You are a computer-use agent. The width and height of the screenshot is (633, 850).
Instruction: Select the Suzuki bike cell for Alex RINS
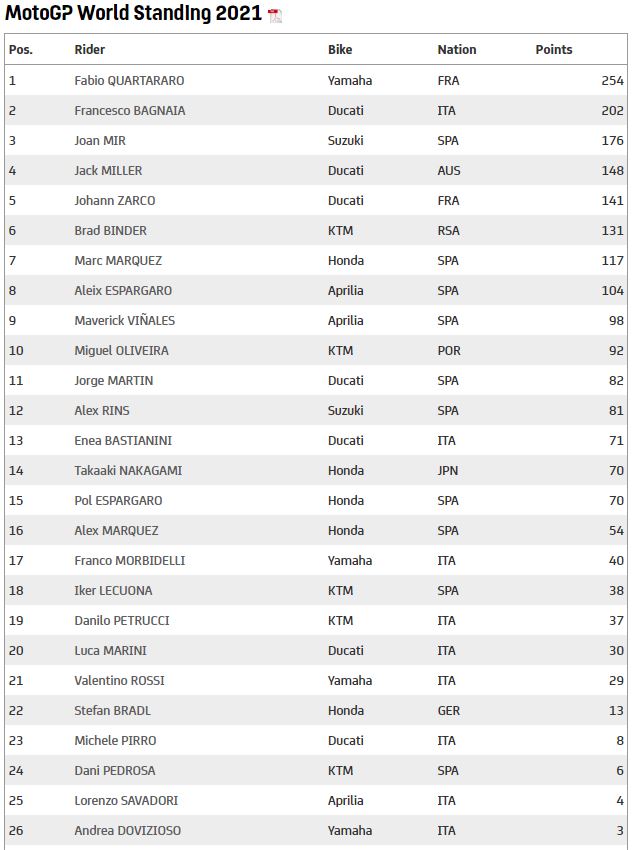tap(345, 410)
